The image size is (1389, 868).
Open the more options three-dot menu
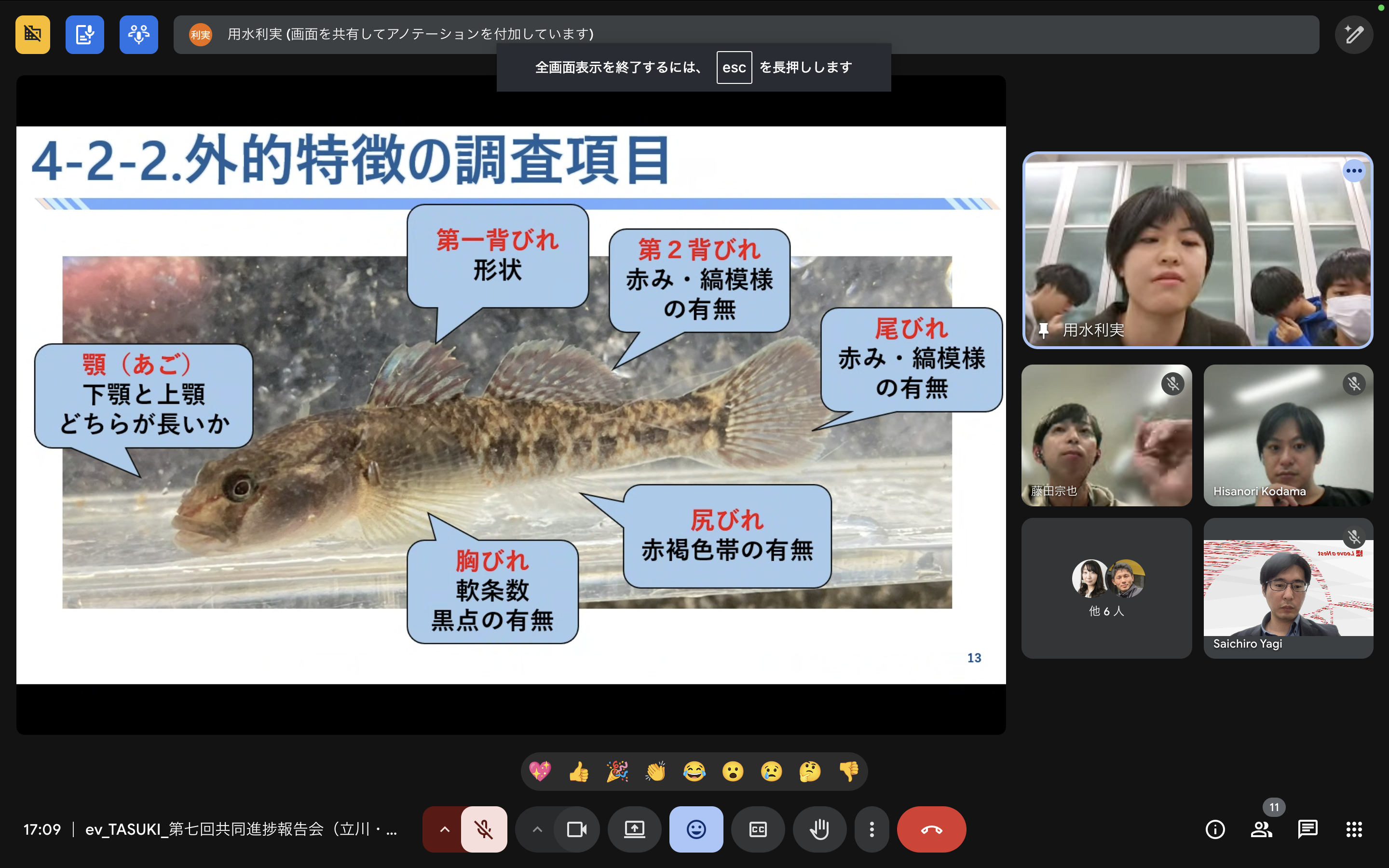tap(872, 829)
